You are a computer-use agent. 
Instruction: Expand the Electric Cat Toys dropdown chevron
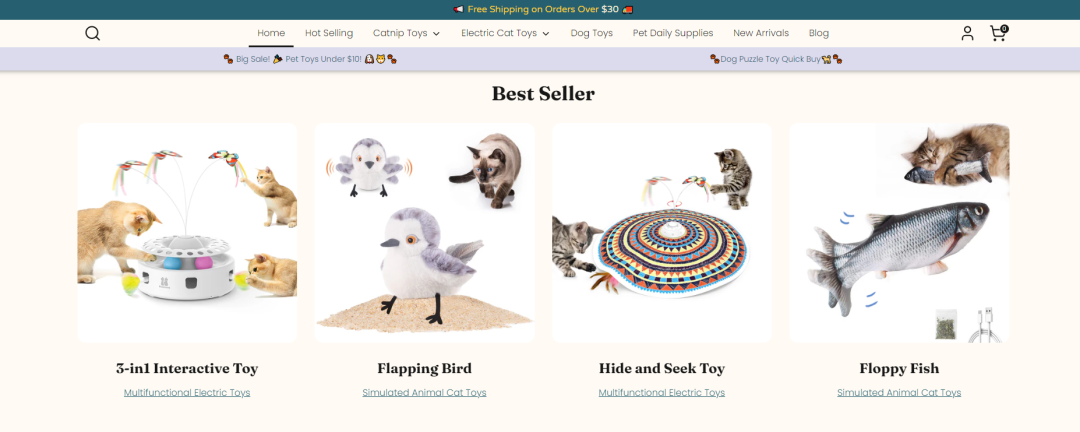pyautogui.click(x=546, y=34)
